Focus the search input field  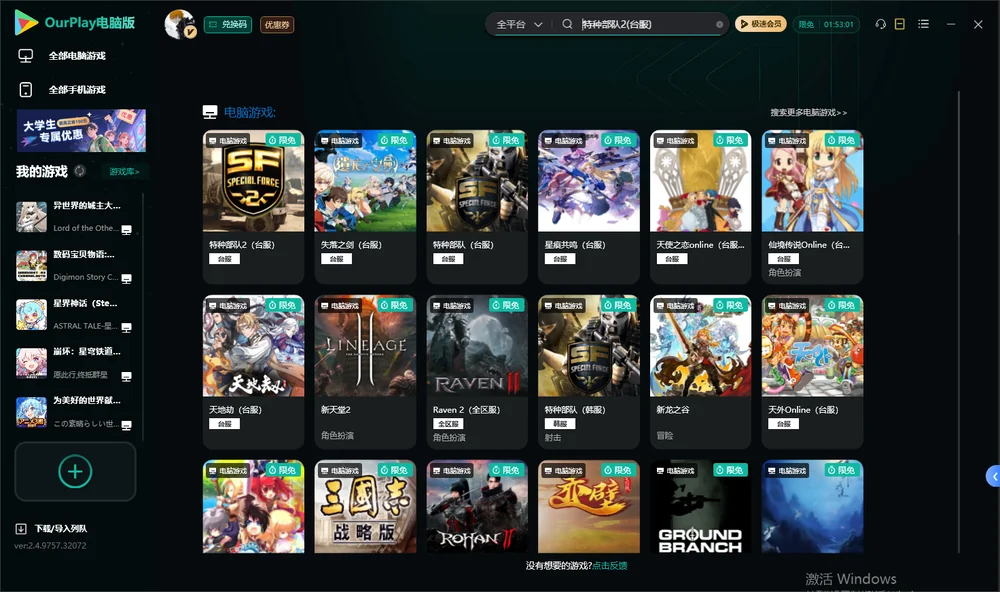point(647,24)
